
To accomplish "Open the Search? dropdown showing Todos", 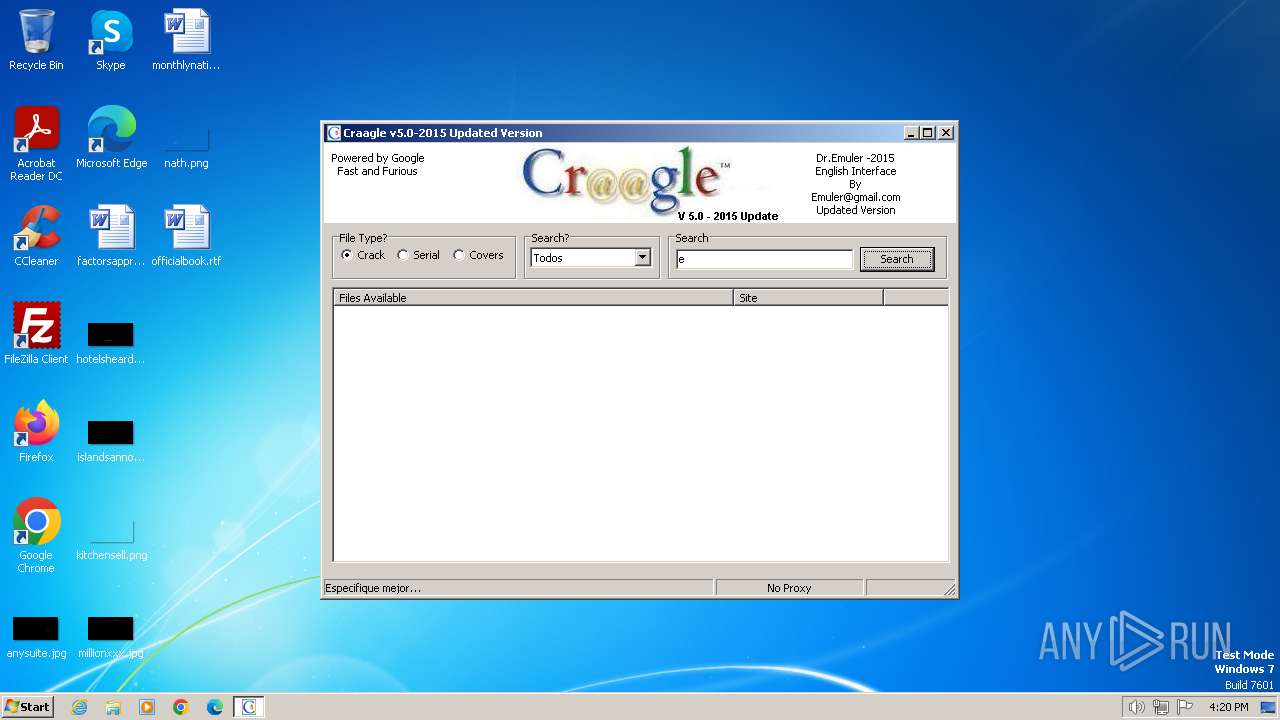I will tap(642, 258).
